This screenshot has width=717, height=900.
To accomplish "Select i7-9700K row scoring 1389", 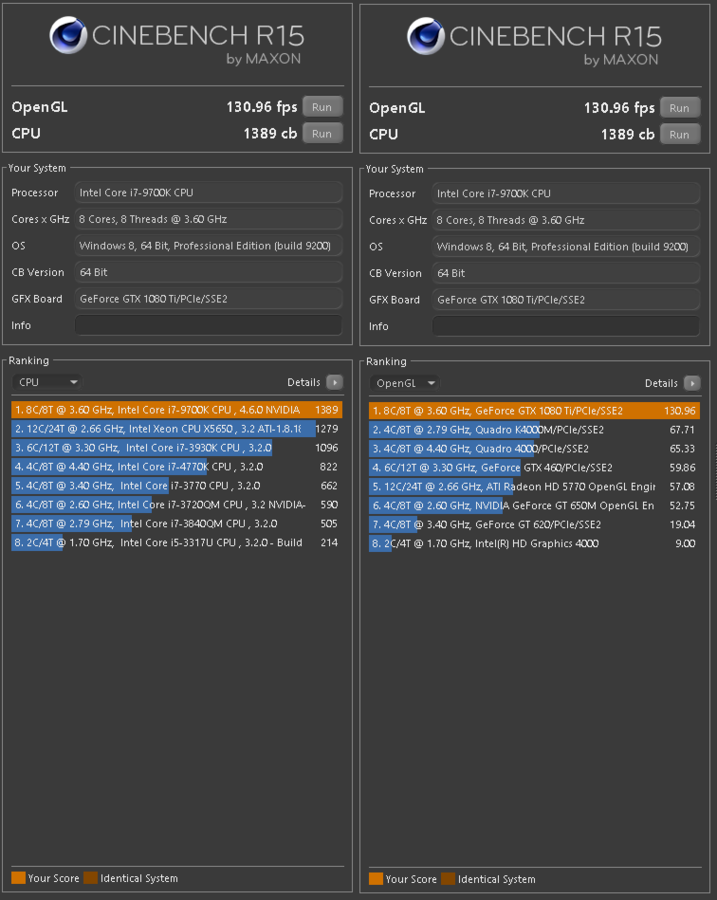I will point(177,410).
